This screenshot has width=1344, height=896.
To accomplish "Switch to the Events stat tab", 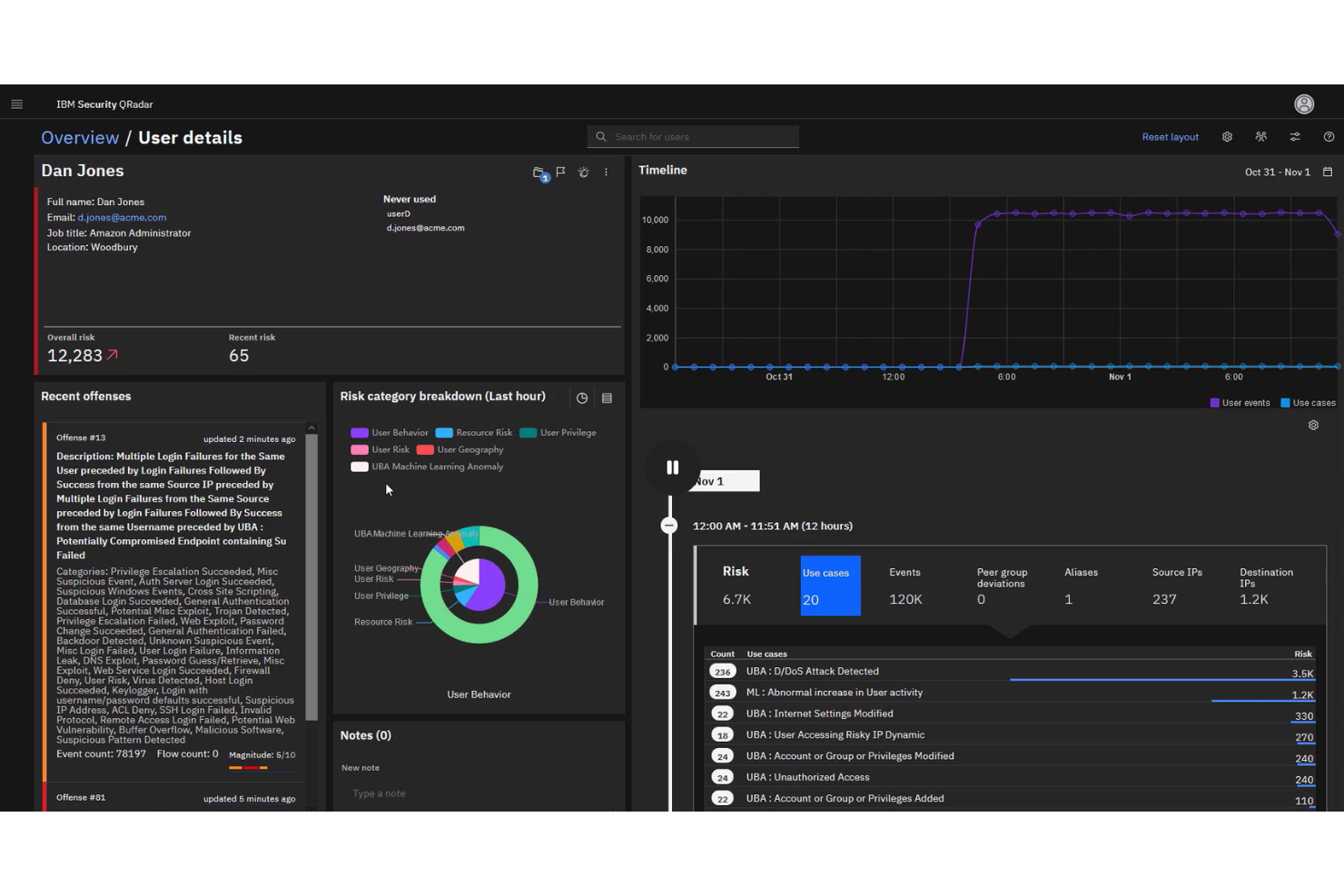I will [904, 586].
